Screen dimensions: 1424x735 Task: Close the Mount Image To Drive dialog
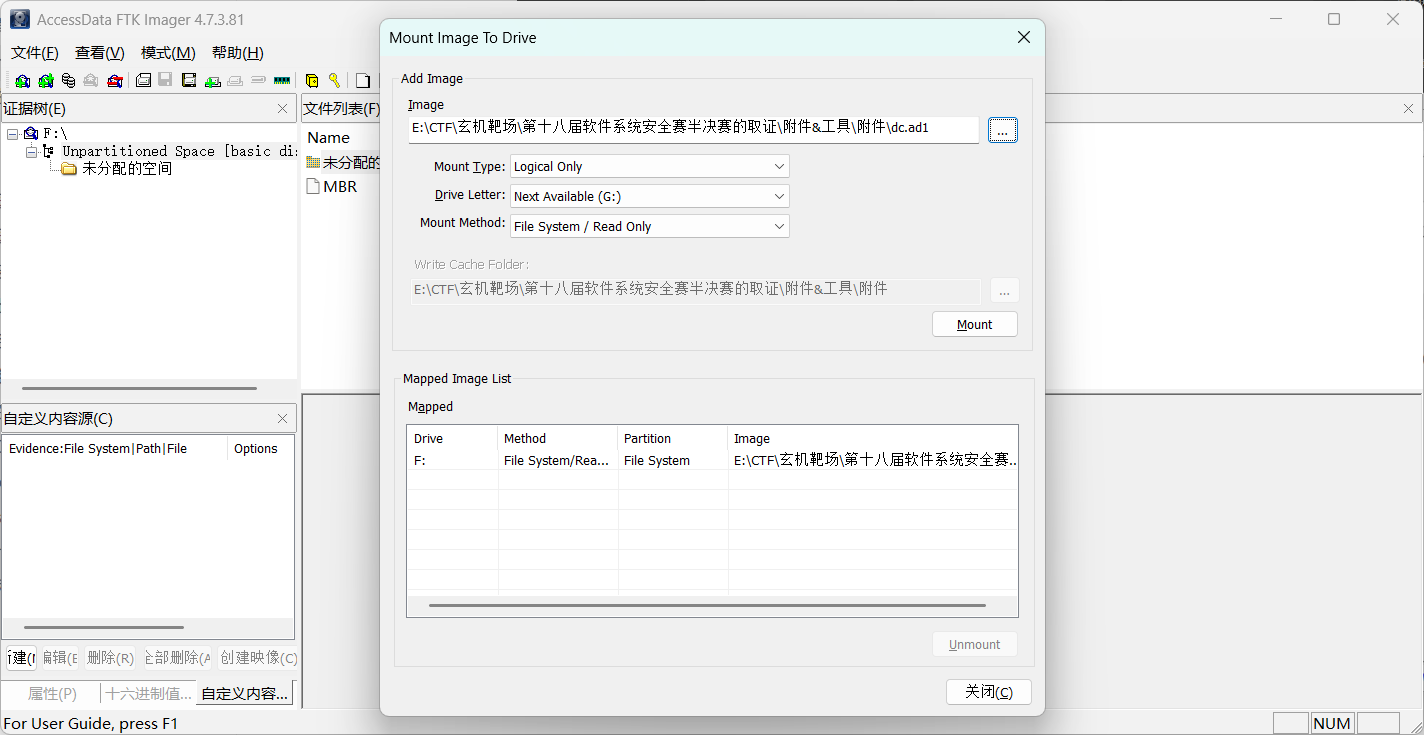tap(1023, 37)
